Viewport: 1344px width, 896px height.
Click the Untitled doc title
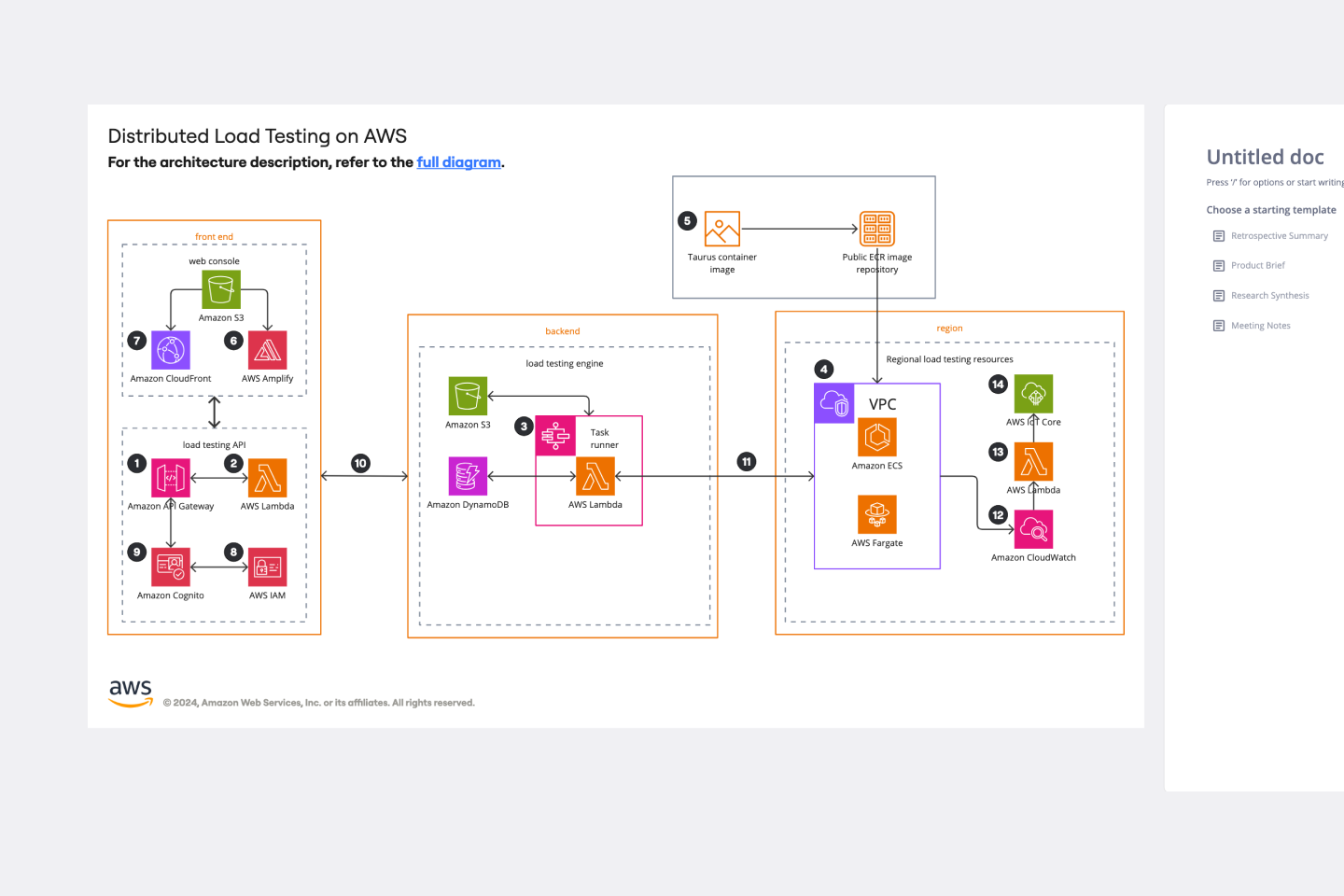[x=1265, y=157]
